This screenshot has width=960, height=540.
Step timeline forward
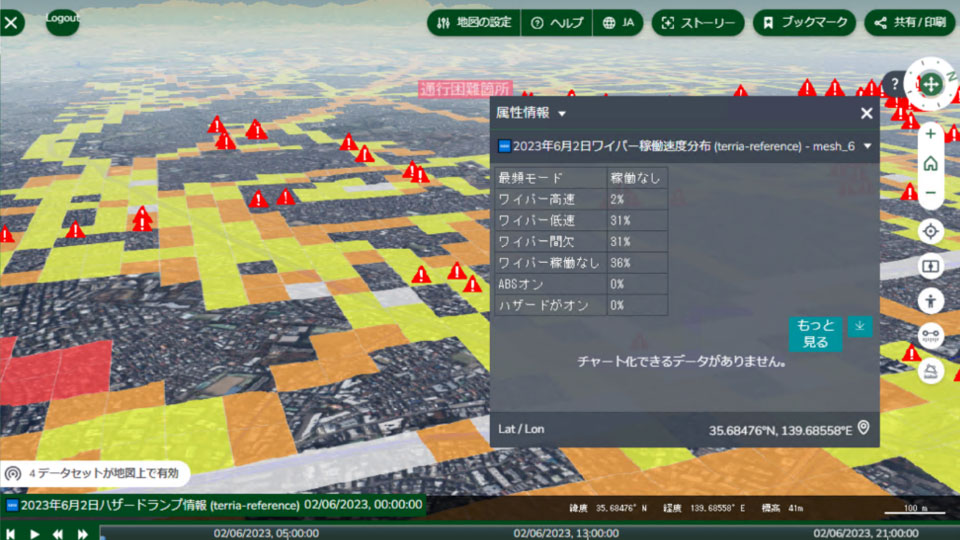pyautogui.click(x=83, y=534)
